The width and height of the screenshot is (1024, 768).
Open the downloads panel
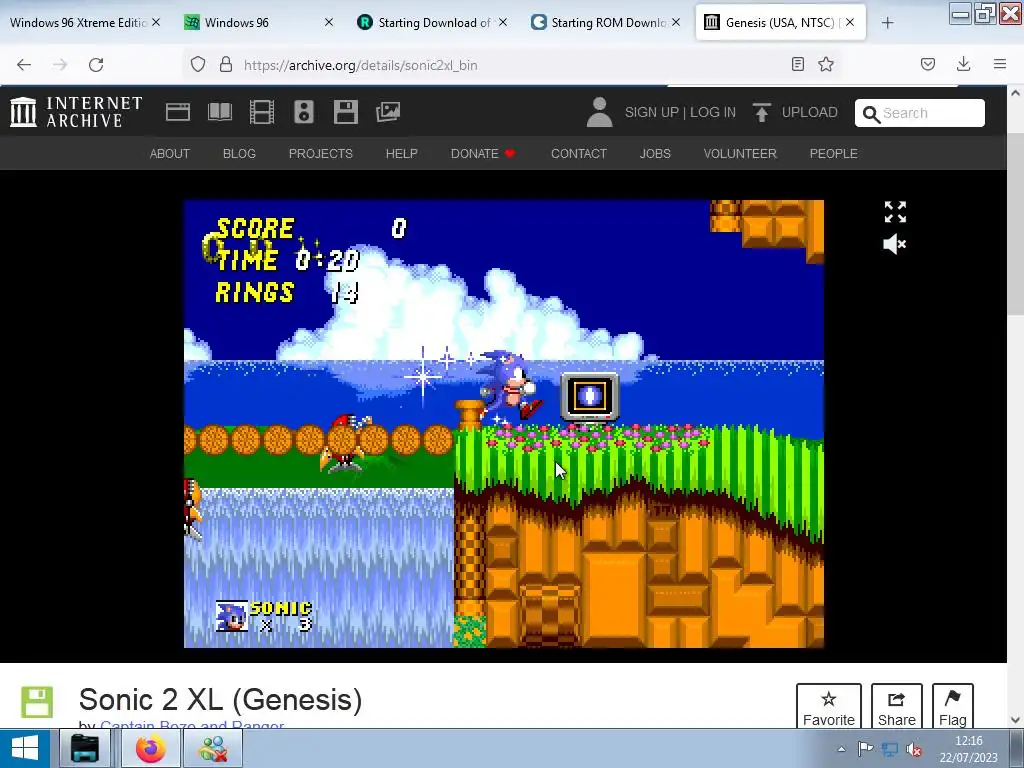click(x=963, y=65)
